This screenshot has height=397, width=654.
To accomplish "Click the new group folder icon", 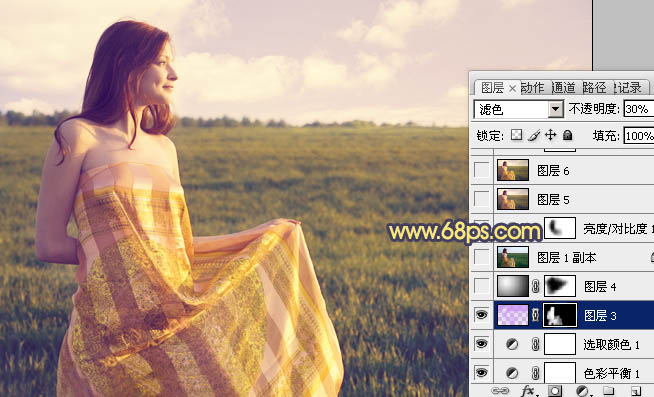I will point(609,391).
